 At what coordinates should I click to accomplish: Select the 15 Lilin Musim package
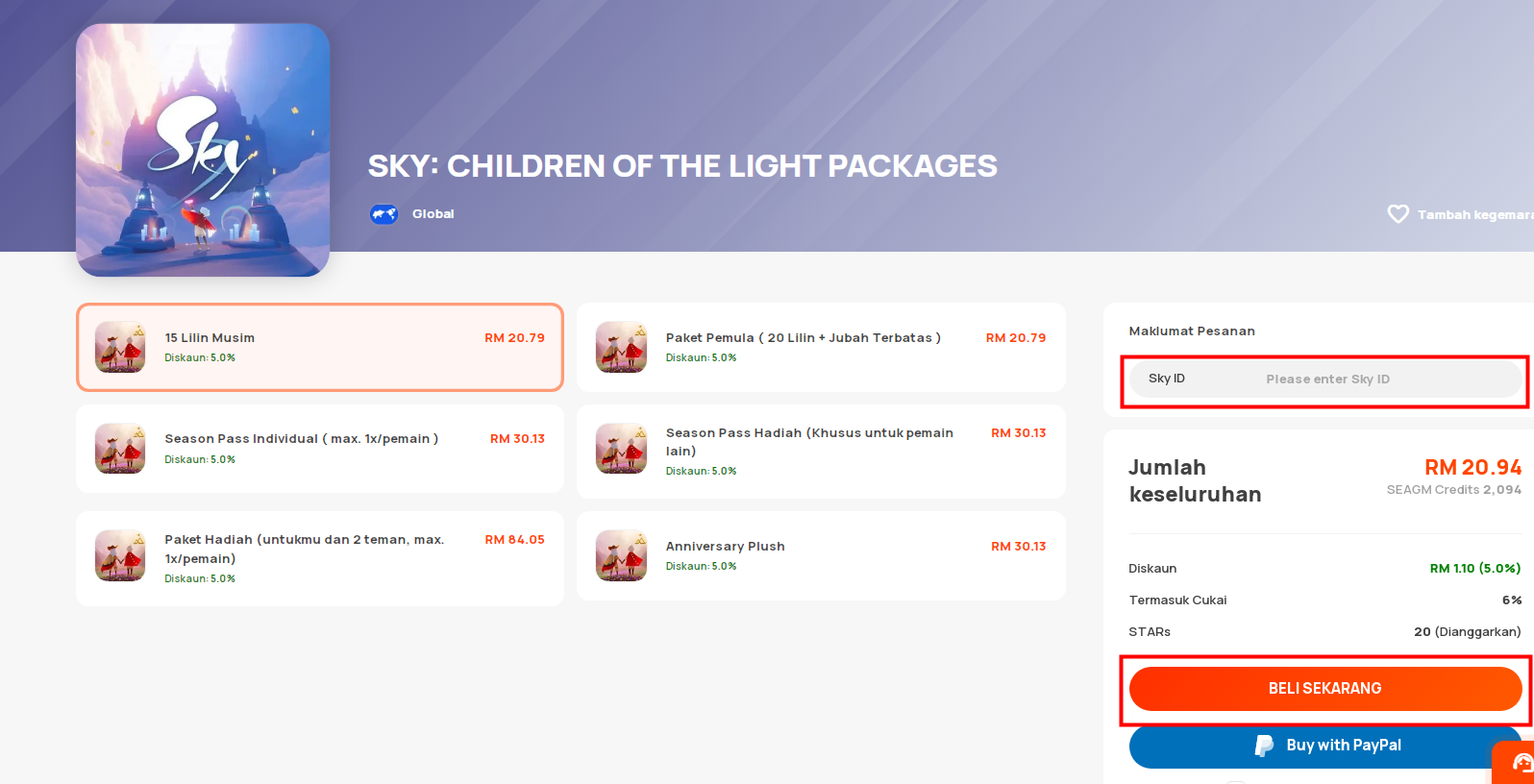(320, 348)
